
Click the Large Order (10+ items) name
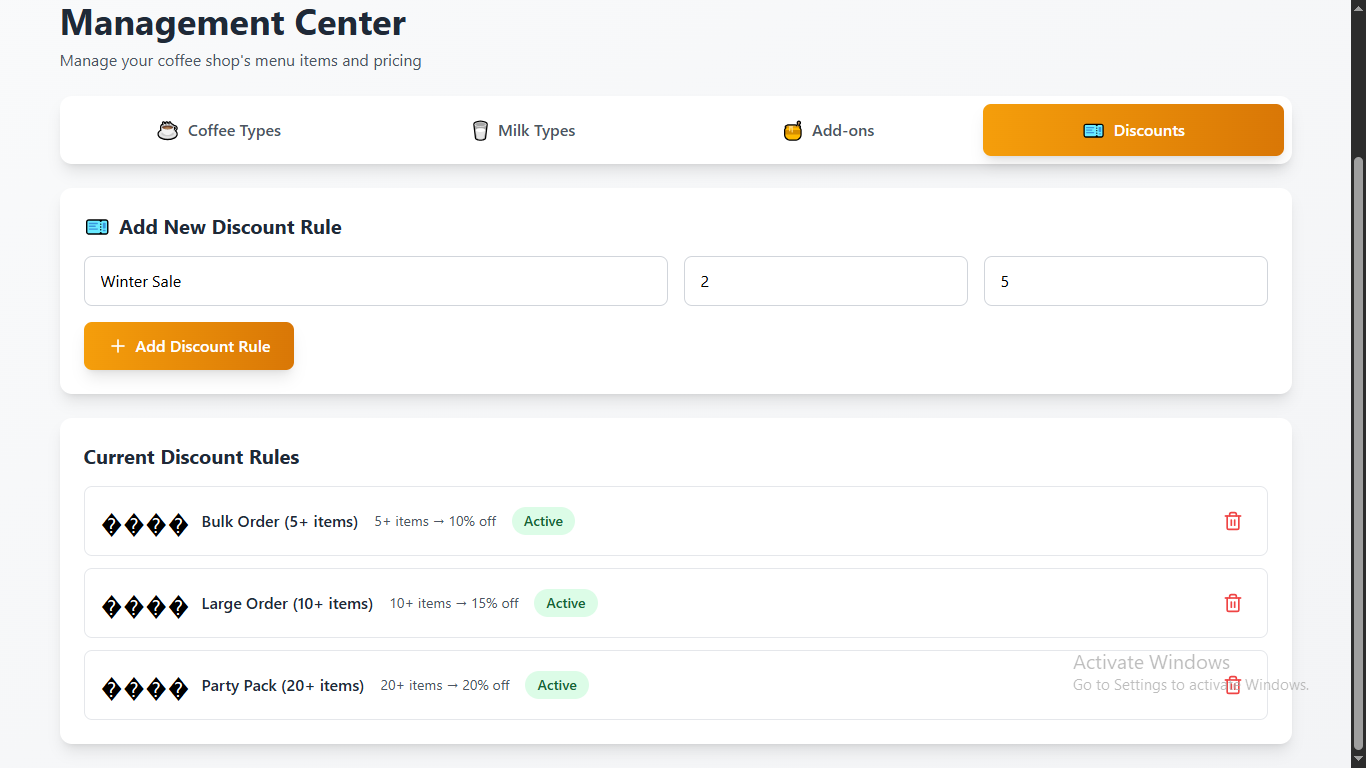(x=287, y=603)
